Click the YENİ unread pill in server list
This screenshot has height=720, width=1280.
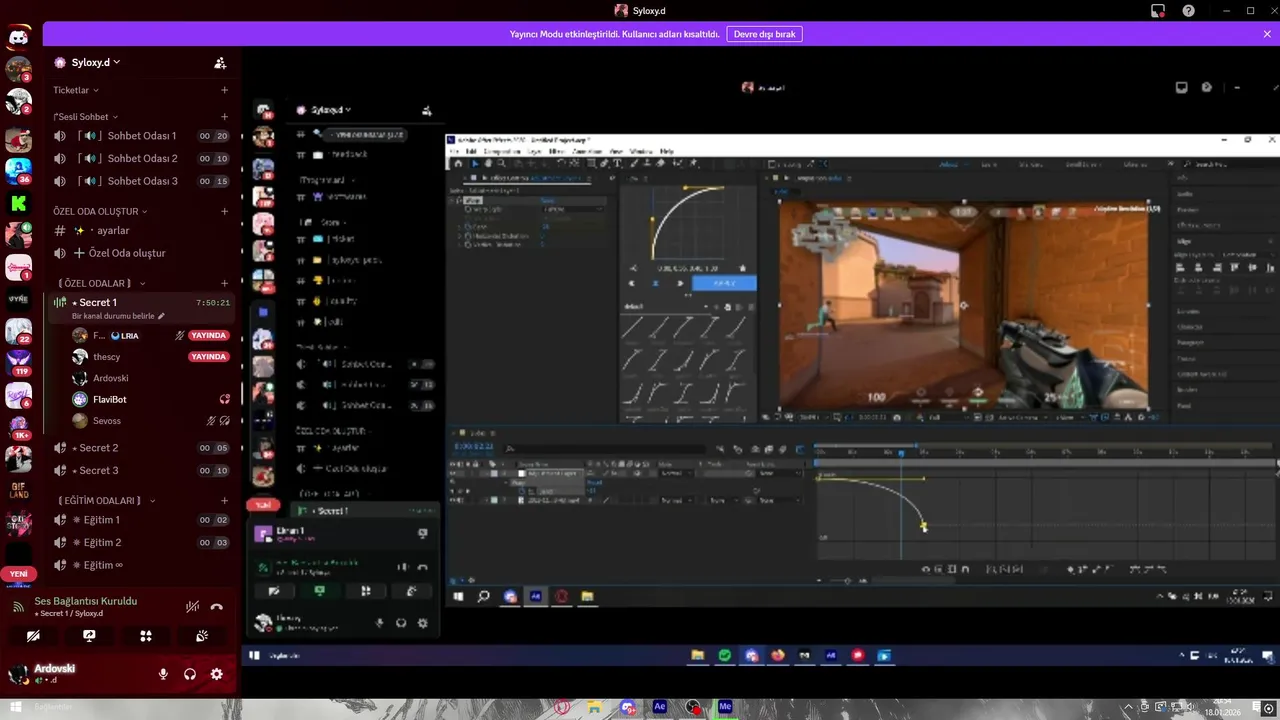click(18, 574)
